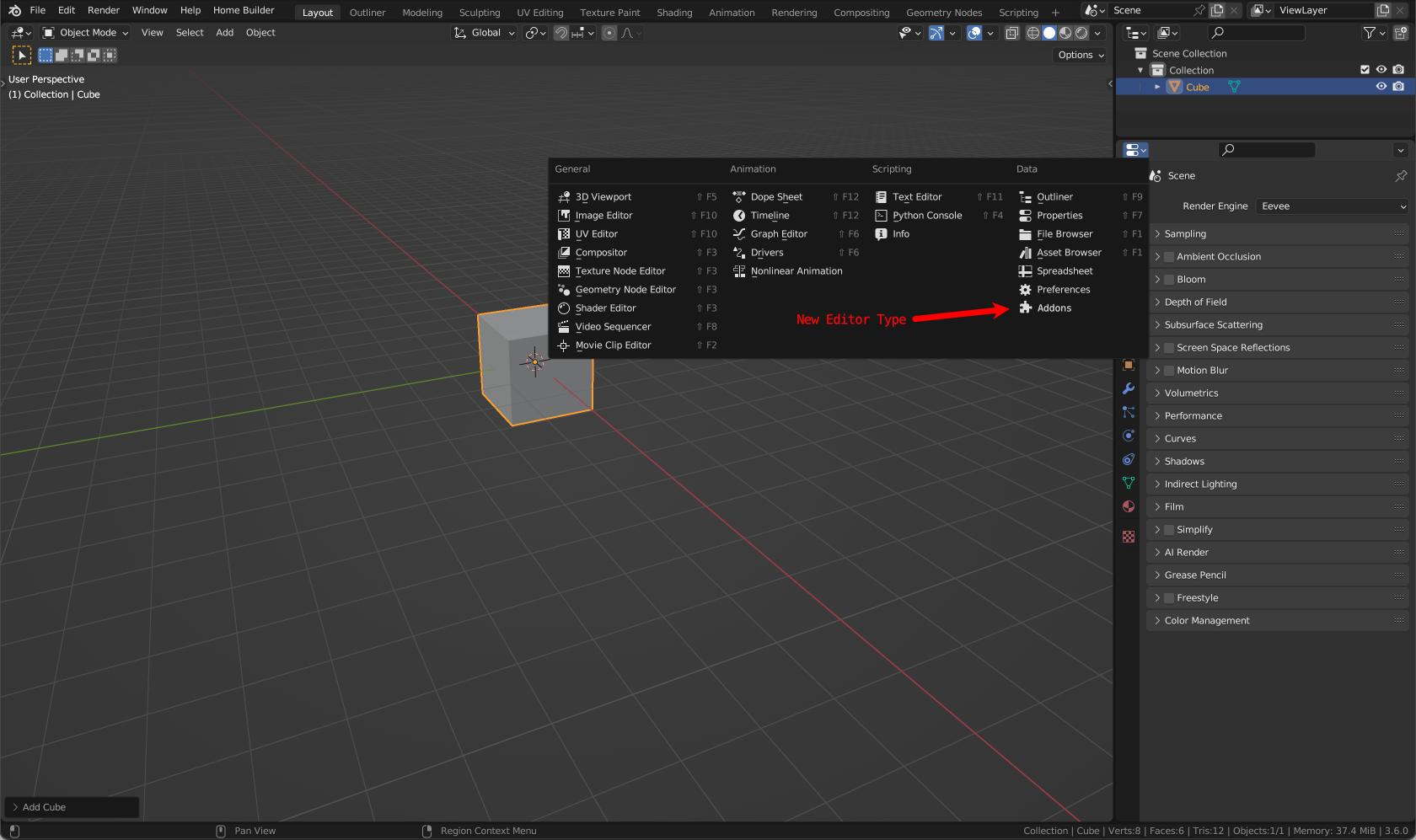Viewport: 1416px width, 840px height.
Task: Click the new collection icon in outliner
Action: (x=1400, y=33)
